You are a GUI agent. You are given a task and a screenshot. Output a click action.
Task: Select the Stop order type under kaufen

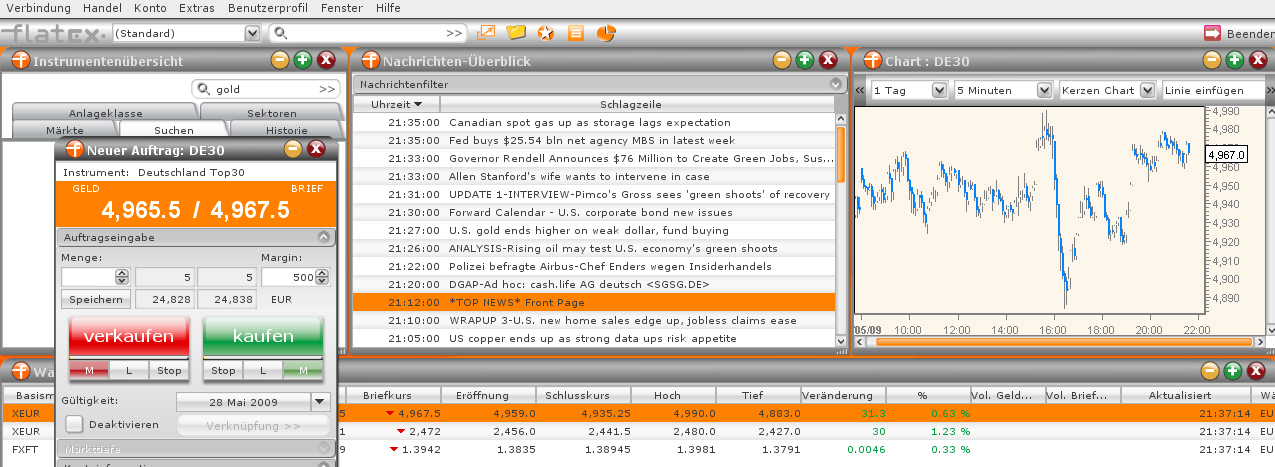coord(223,371)
